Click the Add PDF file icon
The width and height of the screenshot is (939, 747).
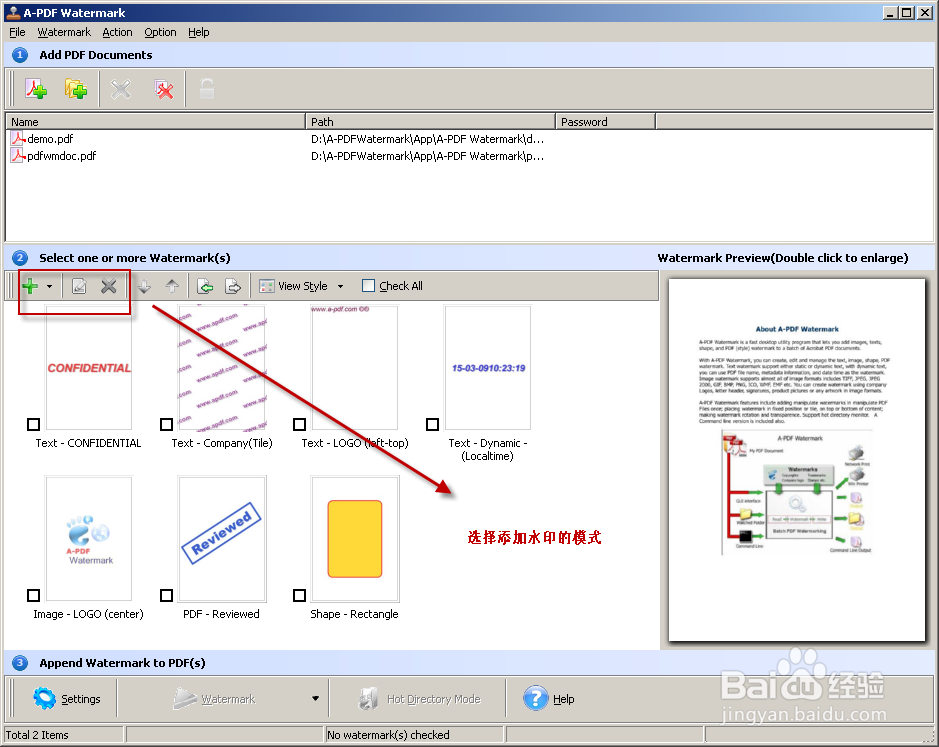(35, 89)
